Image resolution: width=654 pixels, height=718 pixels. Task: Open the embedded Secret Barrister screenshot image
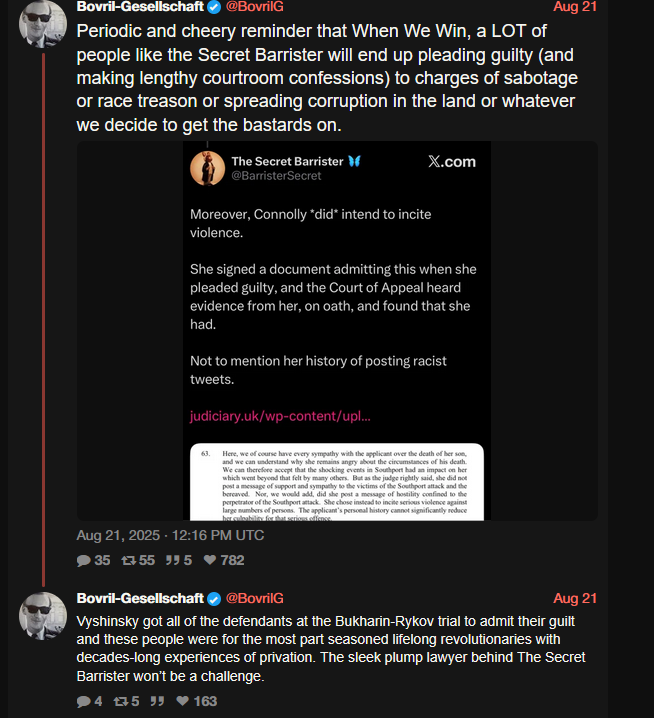coord(337,331)
